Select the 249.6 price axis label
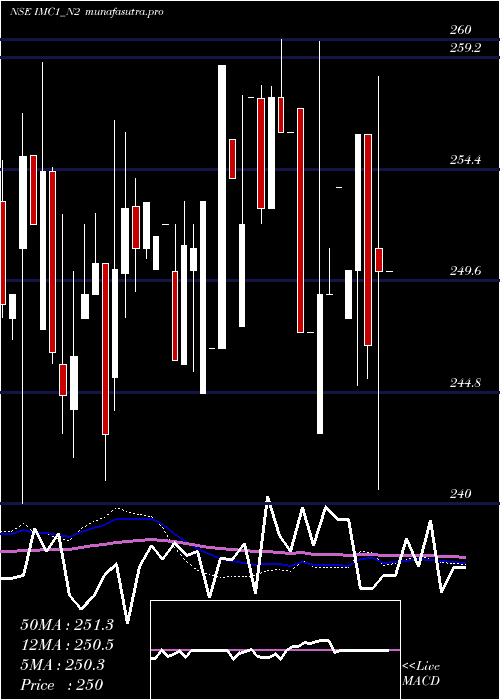This screenshot has height=700, width=500. [x=466, y=271]
